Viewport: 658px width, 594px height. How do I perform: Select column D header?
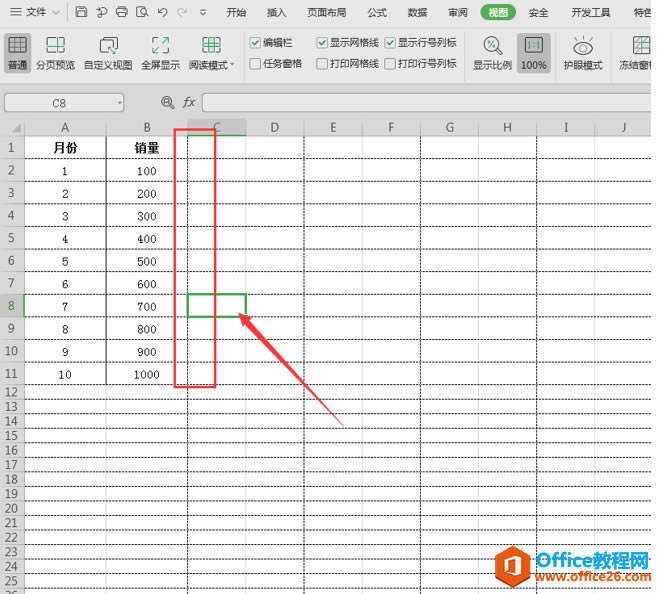[275, 127]
